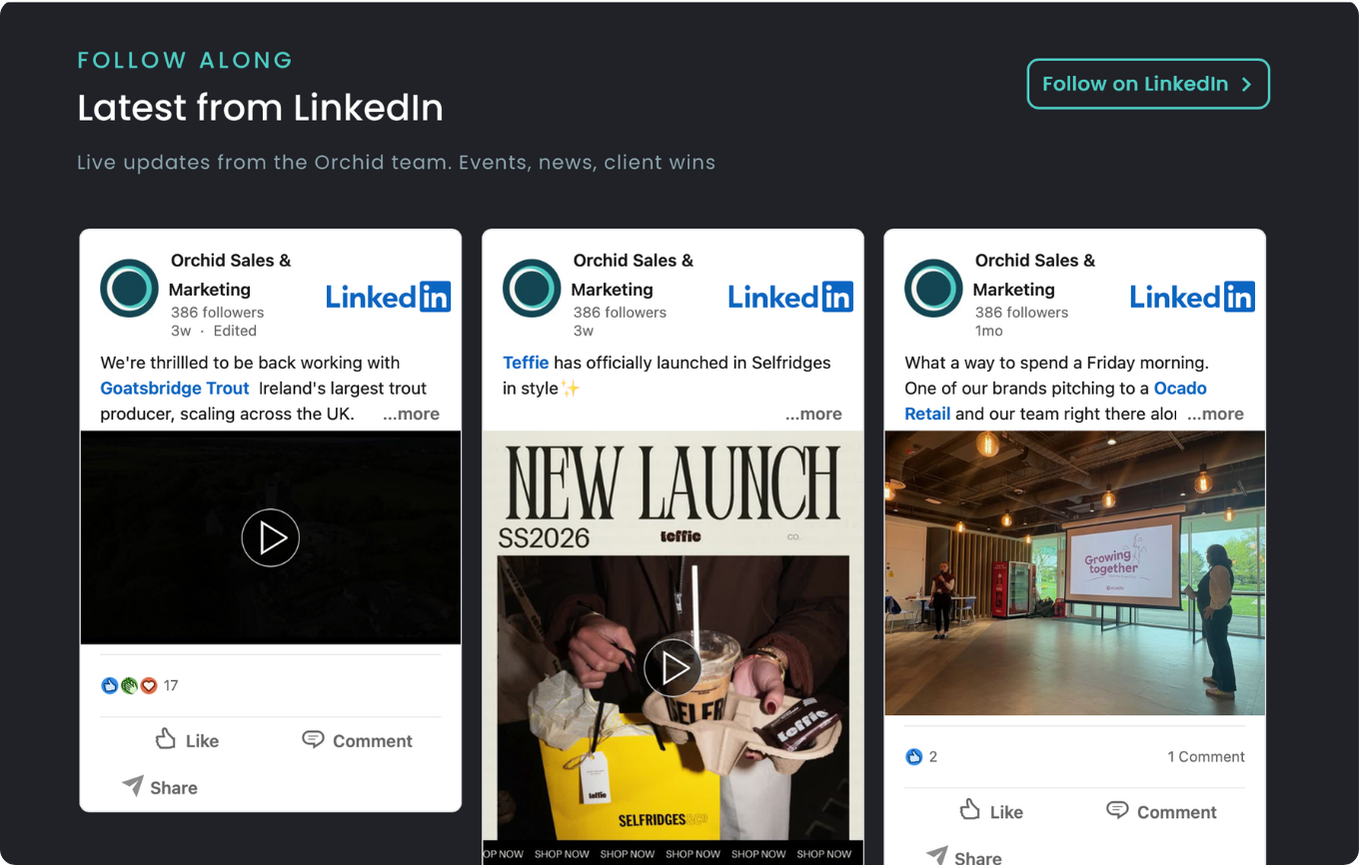This screenshot has height=865, width=1359.
Task: Share the Ocado Retail post
Action: click(964, 857)
